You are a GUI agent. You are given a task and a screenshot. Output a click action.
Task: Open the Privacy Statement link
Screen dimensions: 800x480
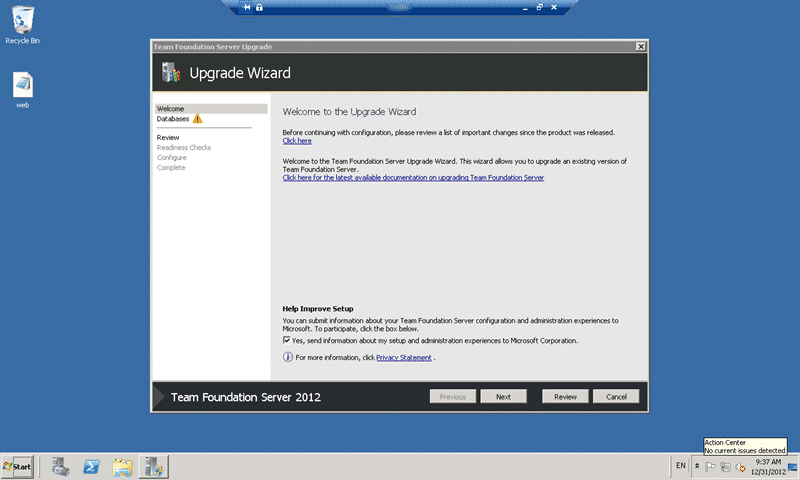(x=404, y=358)
